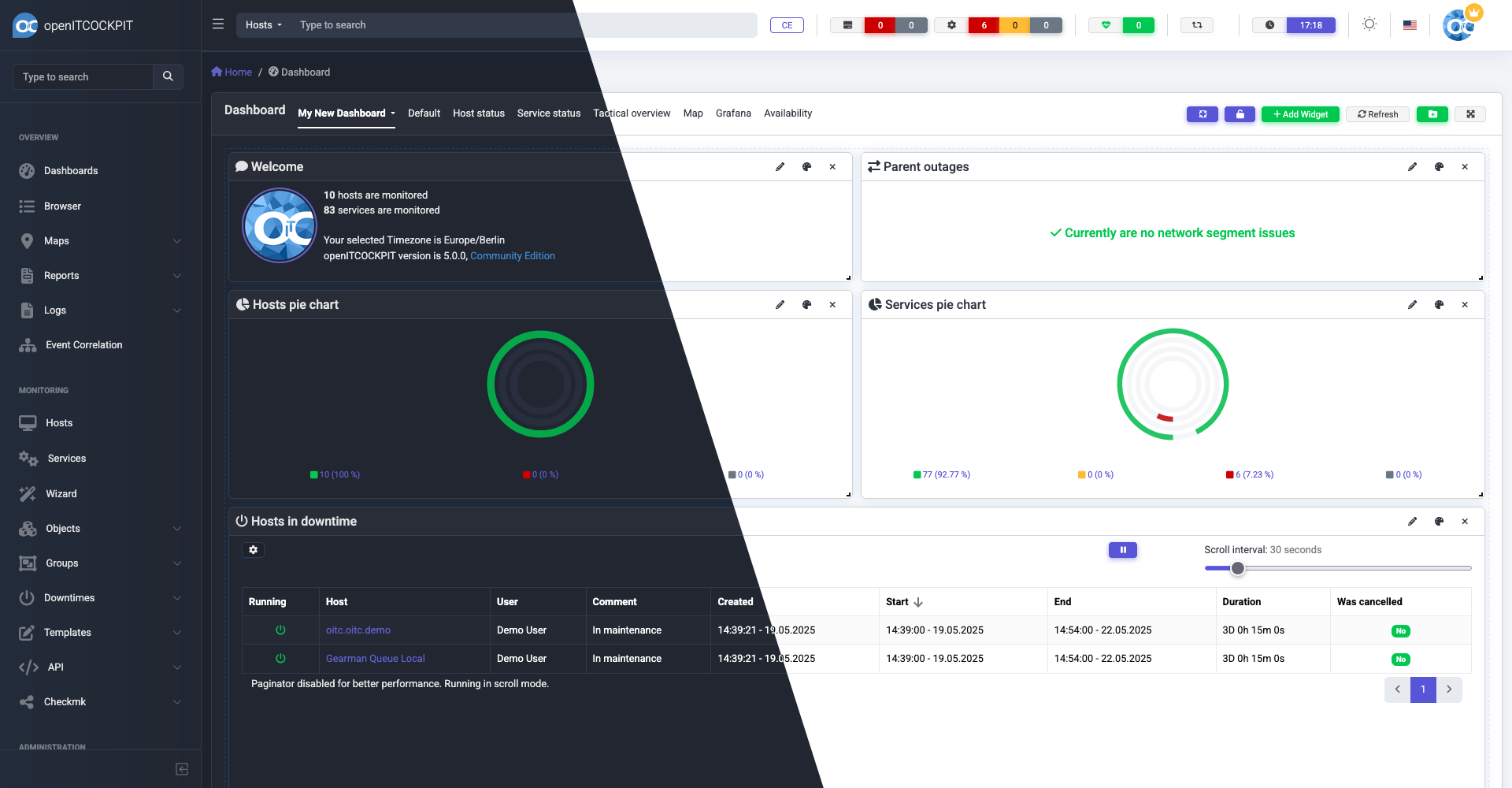Collapse the sidebar with bottom arrow icon

coord(182,769)
